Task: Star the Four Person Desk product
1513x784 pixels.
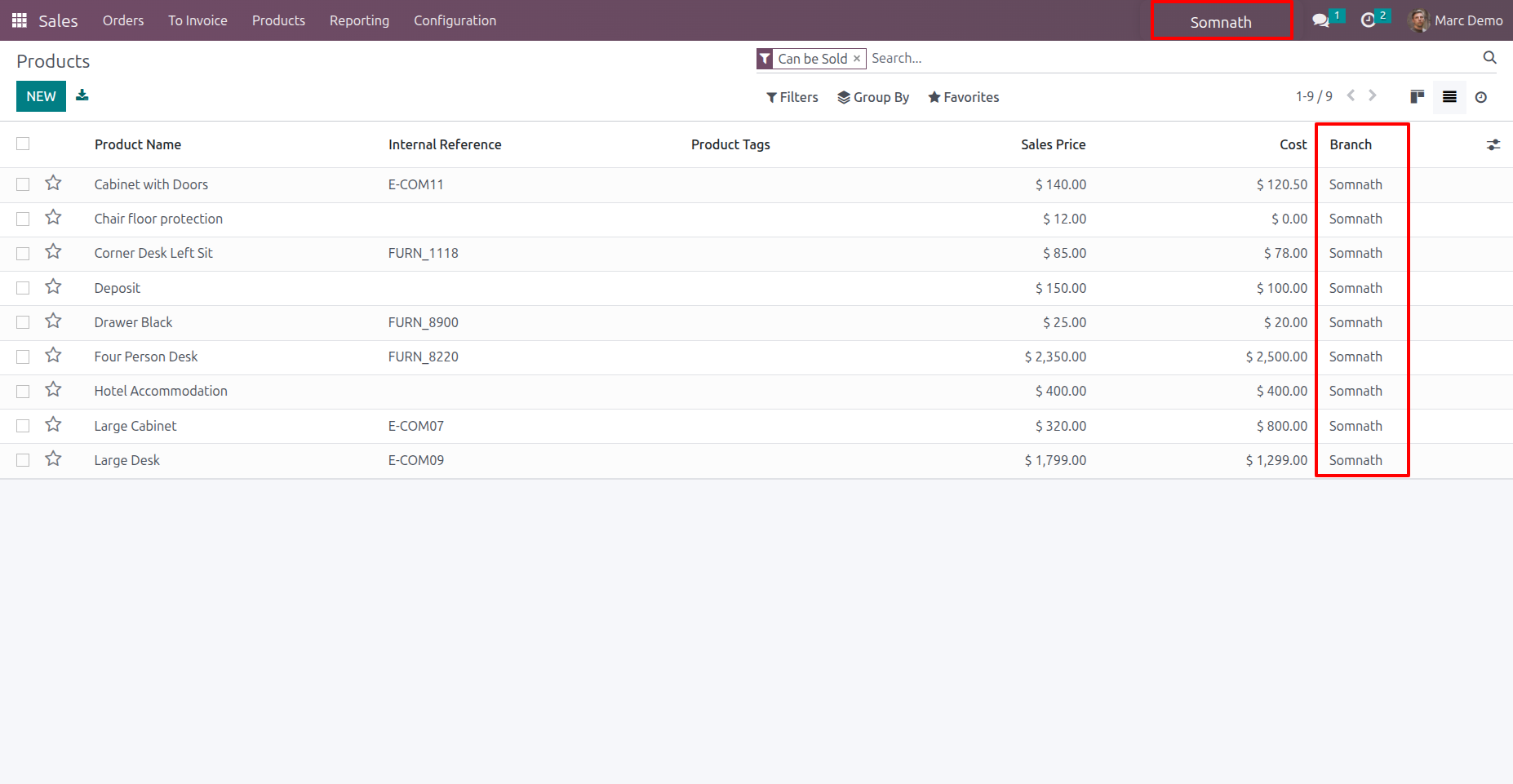Action: [53, 356]
